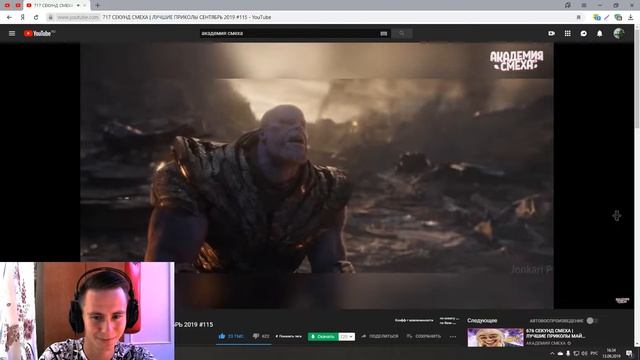
Task: Select the 717 СЕКУНД СМЕХА tab
Action: [x=56, y=5]
